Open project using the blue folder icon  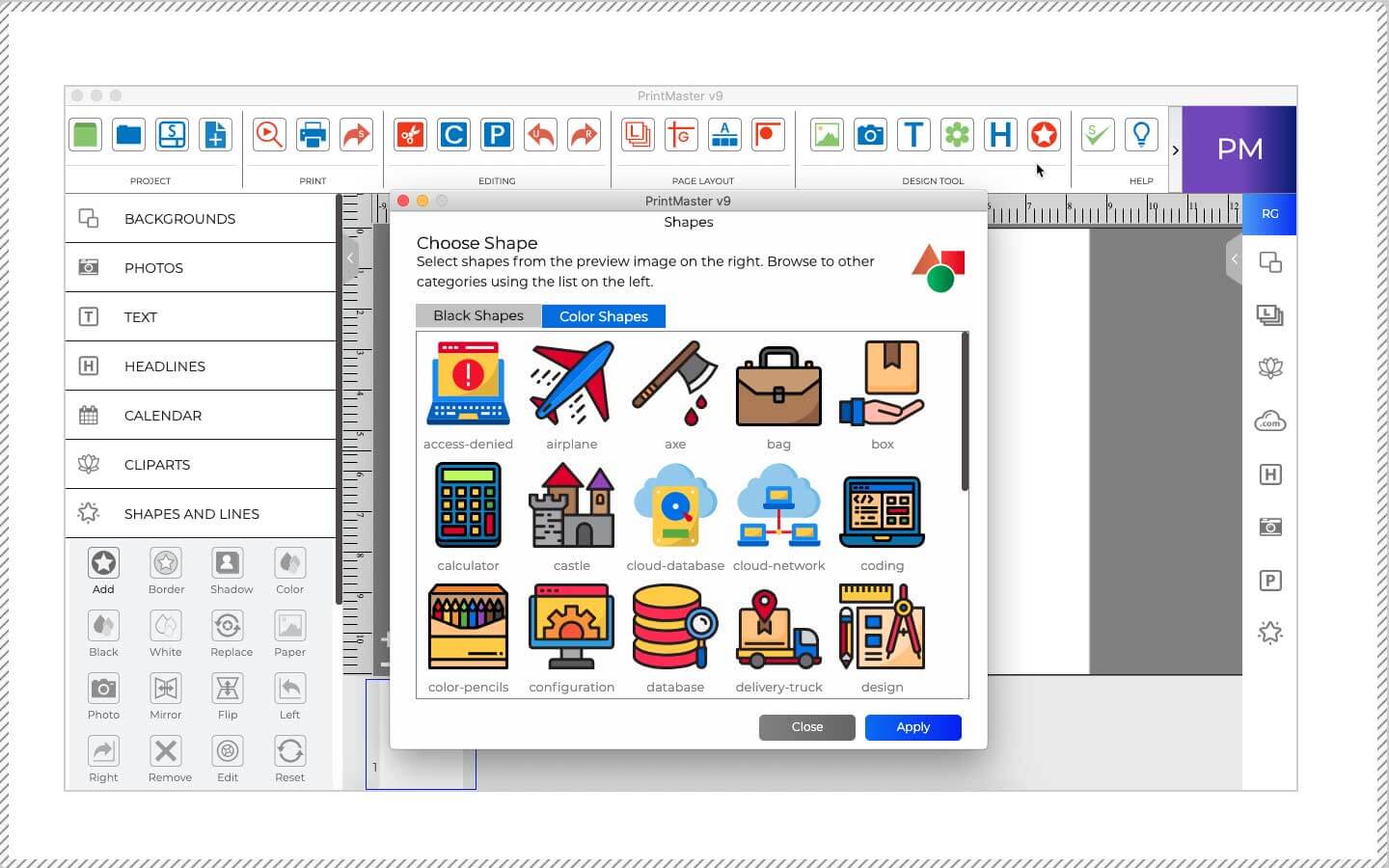click(x=128, y=135)
